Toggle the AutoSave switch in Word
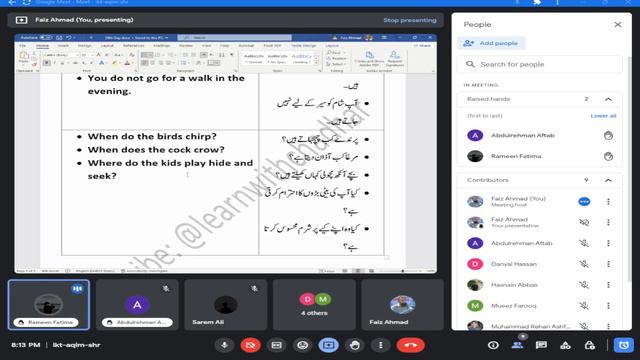Screen dimensions: 640x360 click(x=45, y=38)
